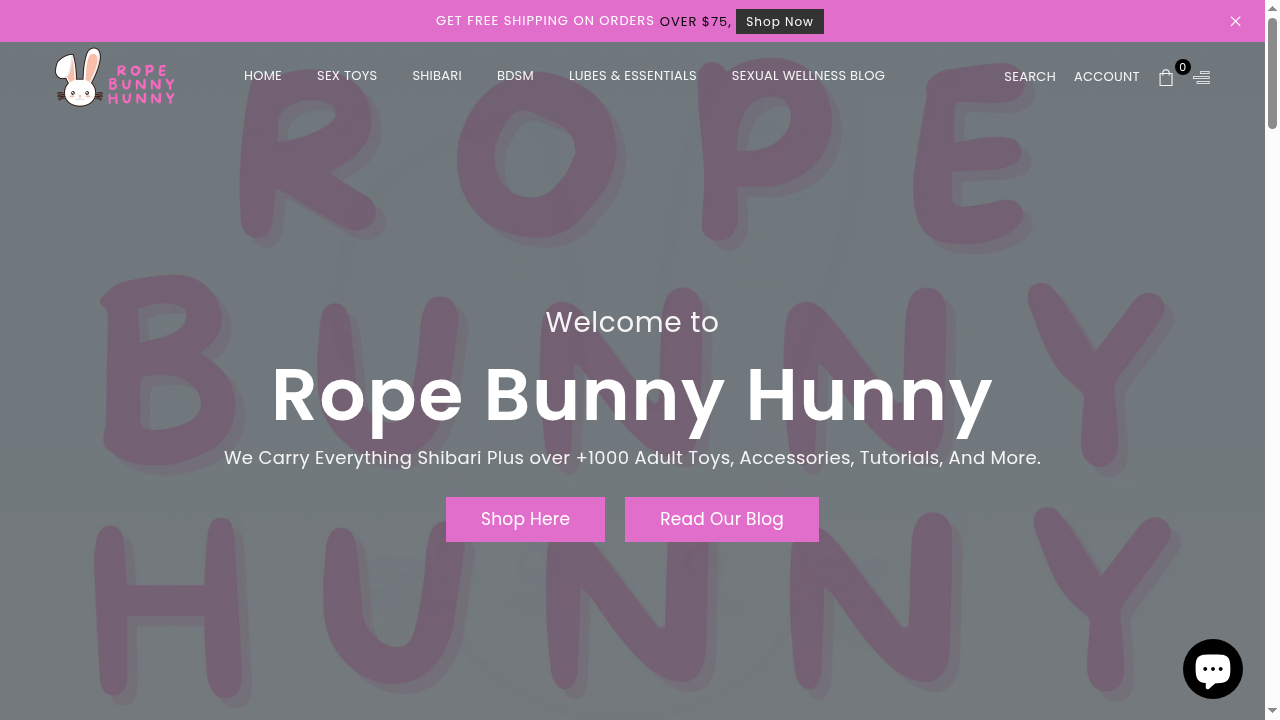
Task: Open the ACCOUNT page
Action: click(x=1106, y=76)
